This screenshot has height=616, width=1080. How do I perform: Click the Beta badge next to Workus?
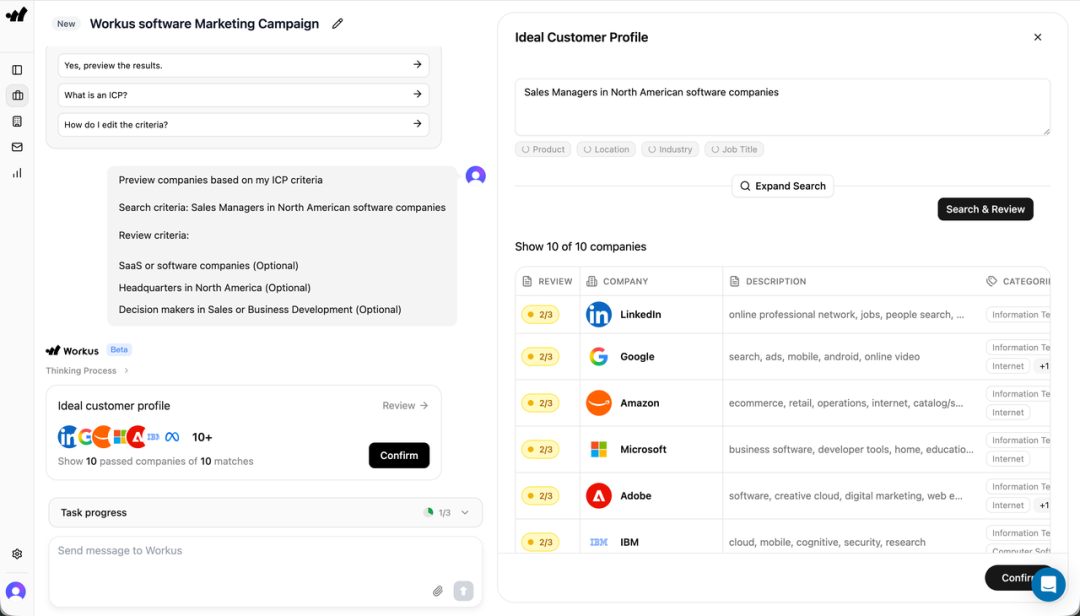119,350
